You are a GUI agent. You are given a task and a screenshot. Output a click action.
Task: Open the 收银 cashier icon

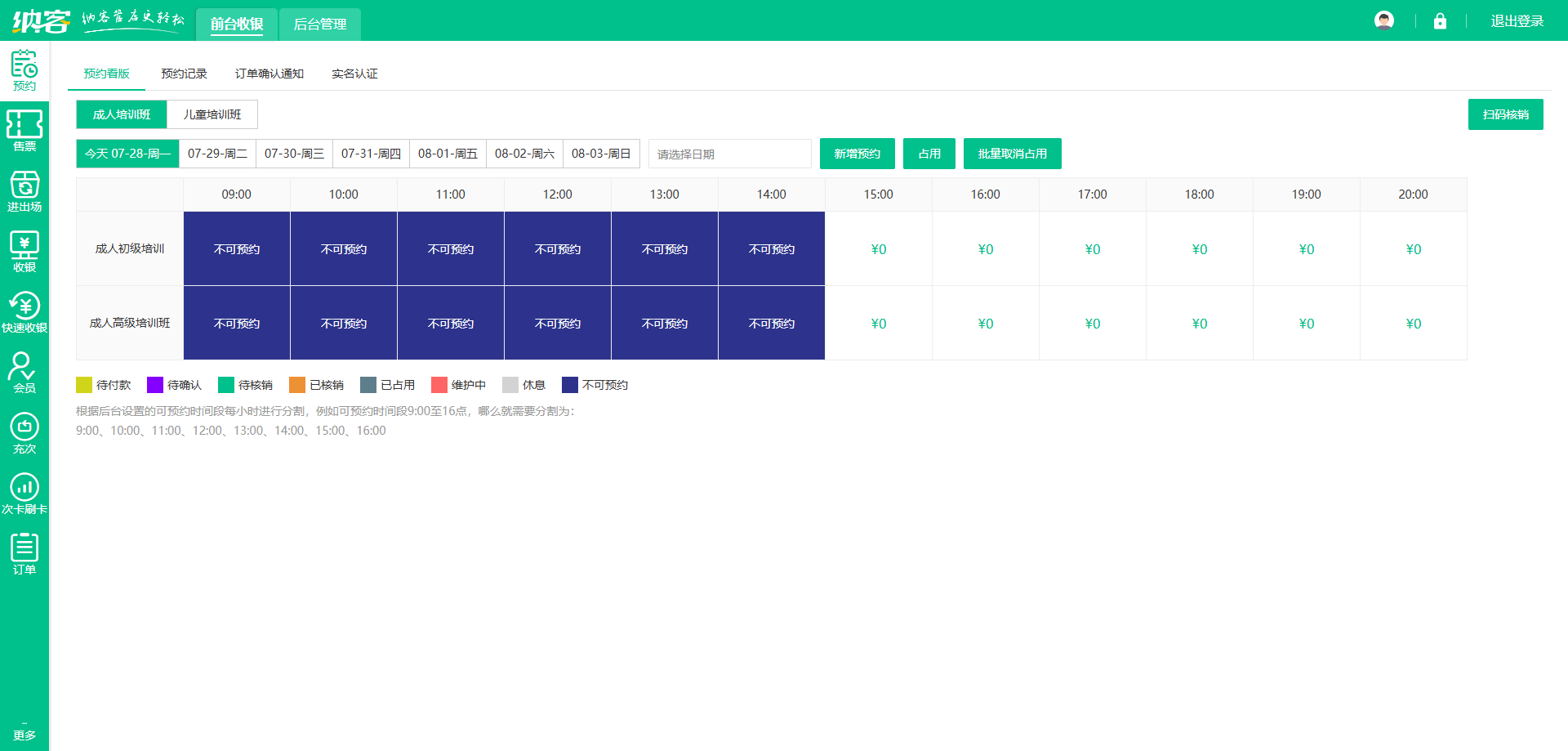pos(24,252)
